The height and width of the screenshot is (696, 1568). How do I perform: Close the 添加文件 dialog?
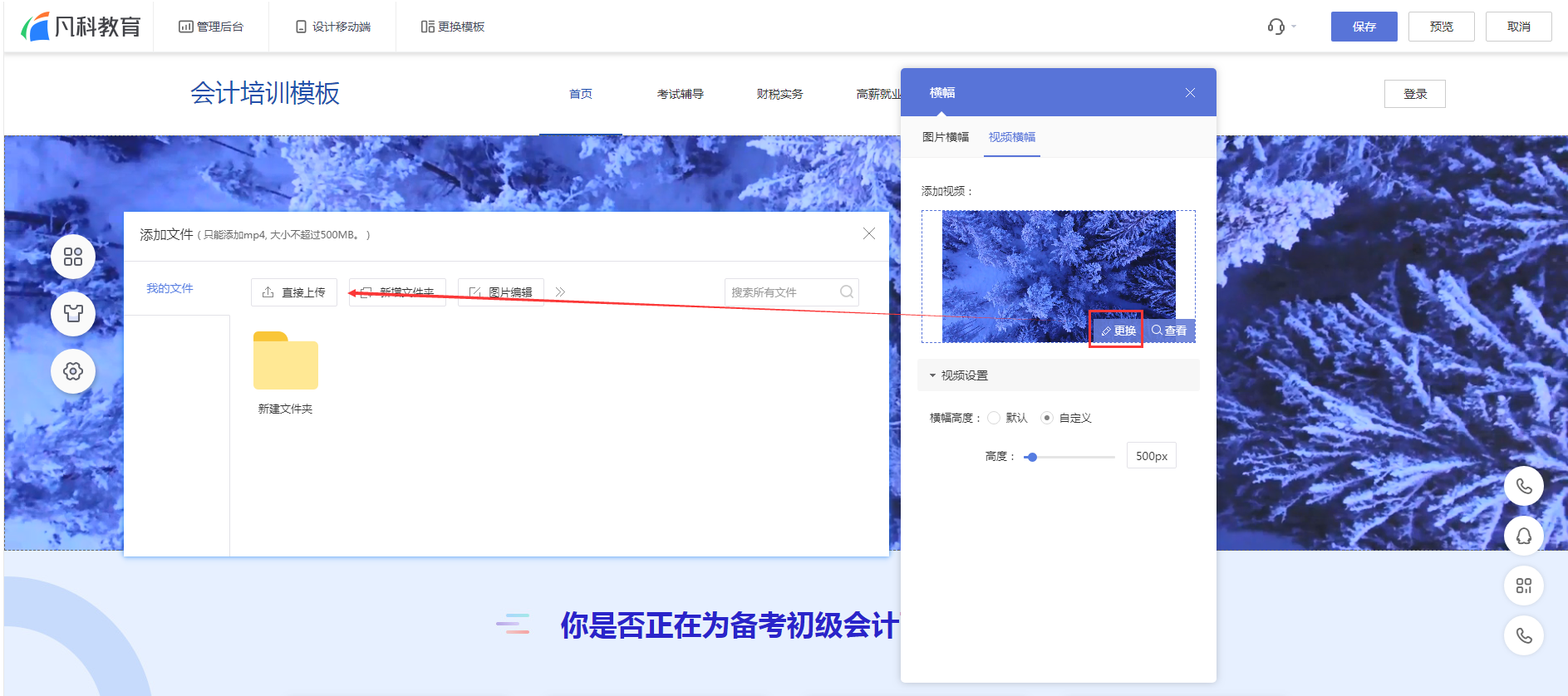868,233
